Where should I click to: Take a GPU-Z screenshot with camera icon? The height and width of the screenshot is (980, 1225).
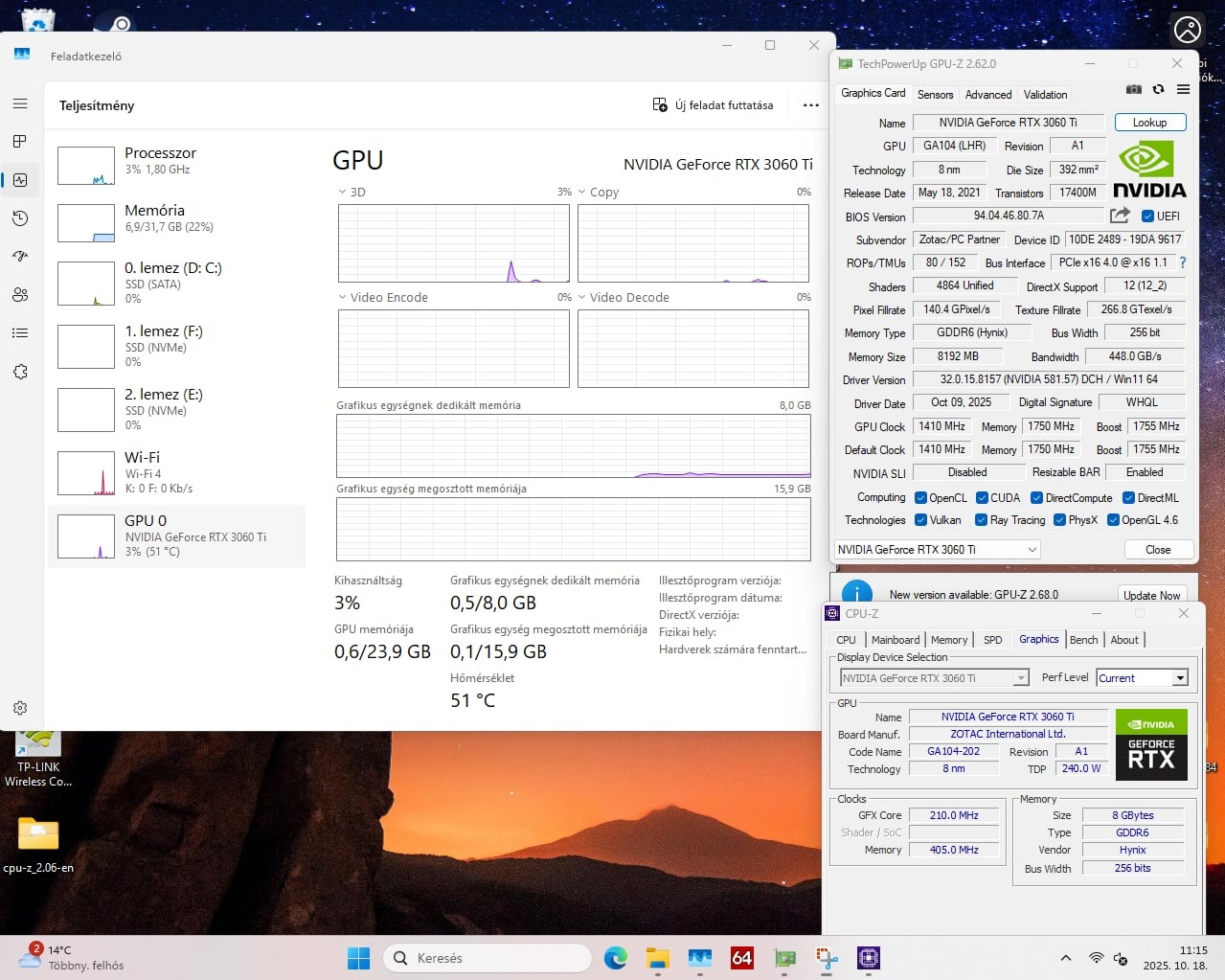(x=1133, y=89)
